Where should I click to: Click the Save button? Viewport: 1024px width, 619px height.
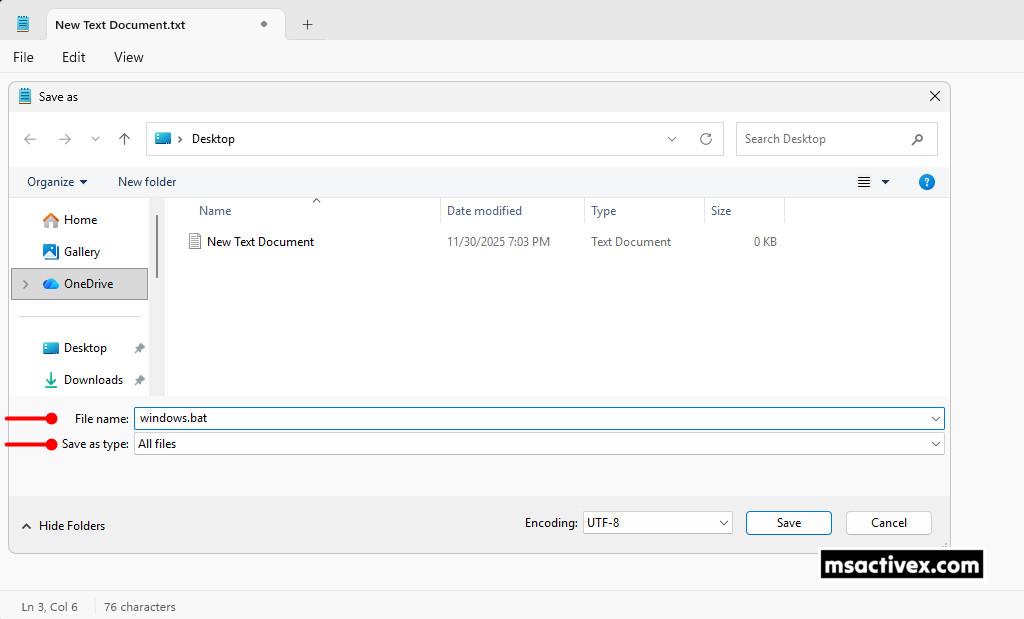(x=788, y=523)
